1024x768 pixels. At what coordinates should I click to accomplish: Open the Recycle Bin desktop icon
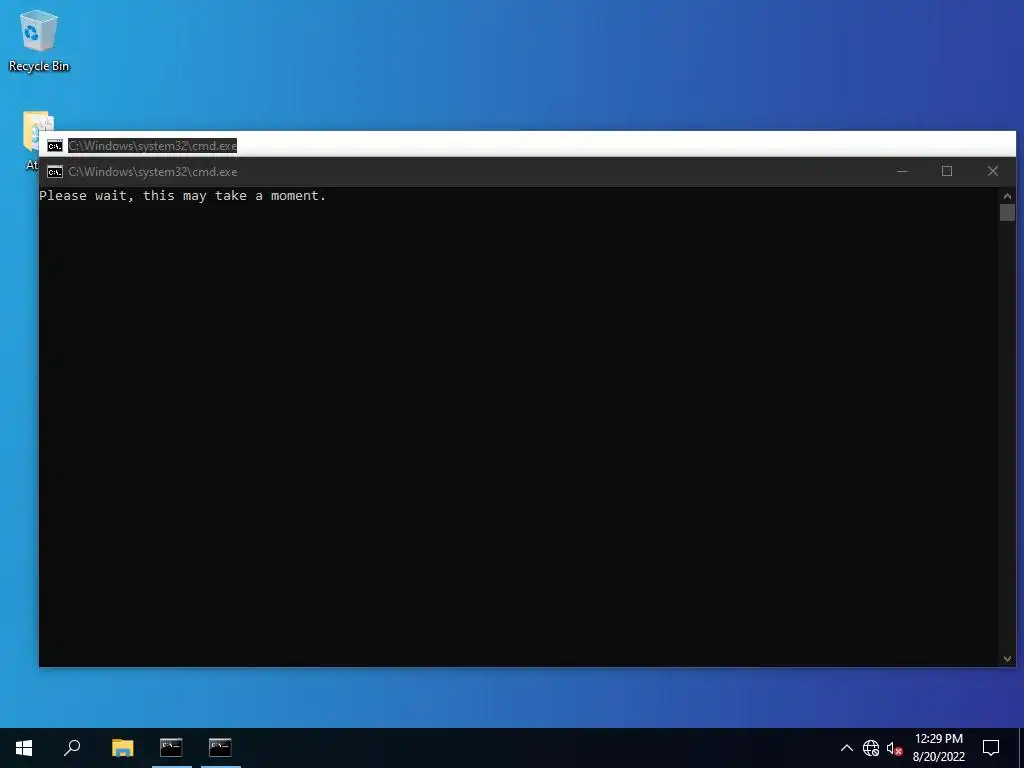[39, 40]
